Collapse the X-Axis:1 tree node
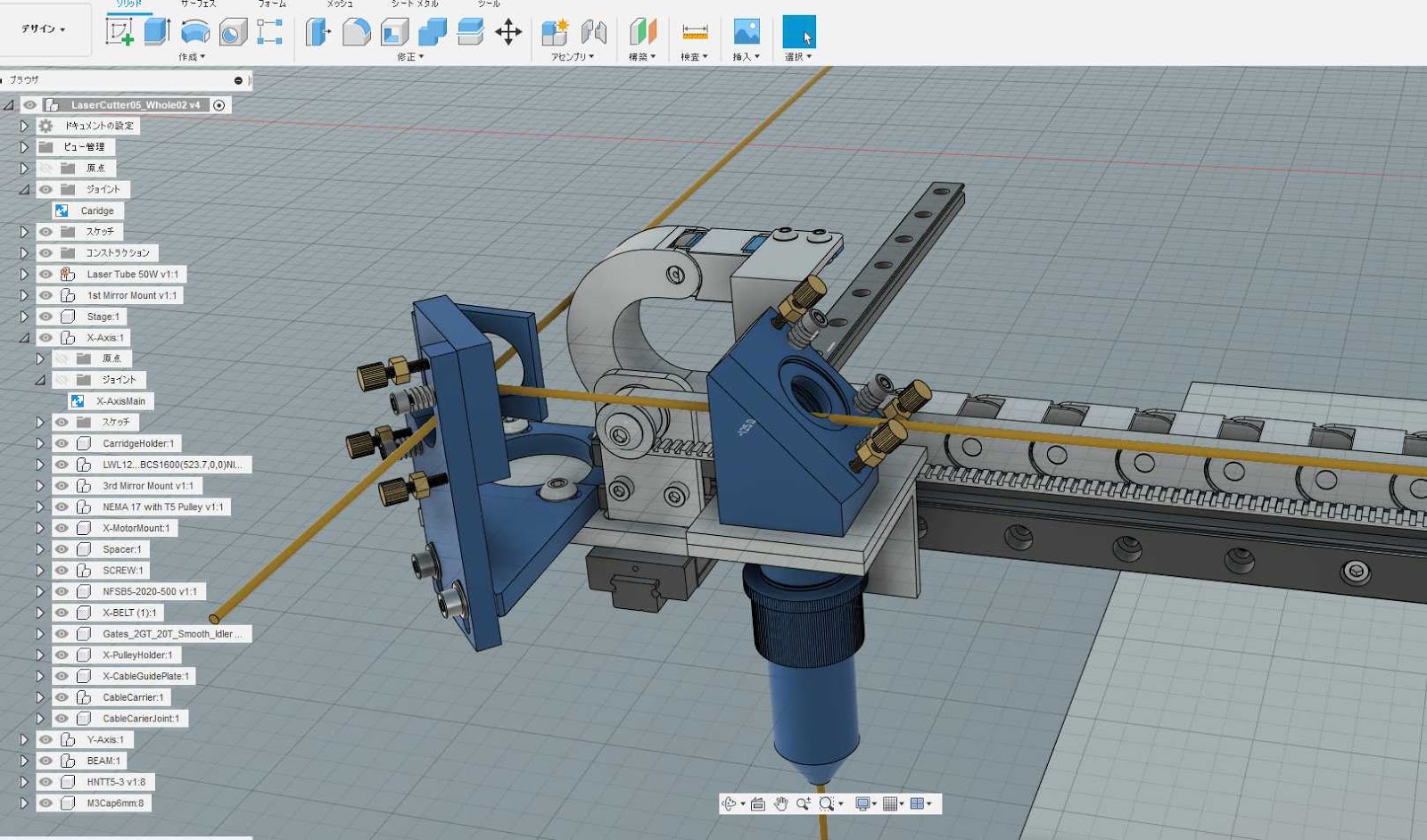Viewport: 1427px width, 840px height. [x=24, y=337]
